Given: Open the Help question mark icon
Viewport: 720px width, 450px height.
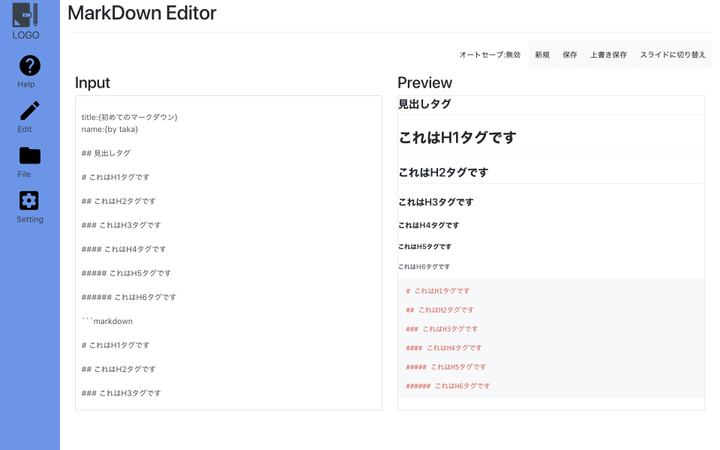Looking at the screenshot, I should [x=30, y=66].
